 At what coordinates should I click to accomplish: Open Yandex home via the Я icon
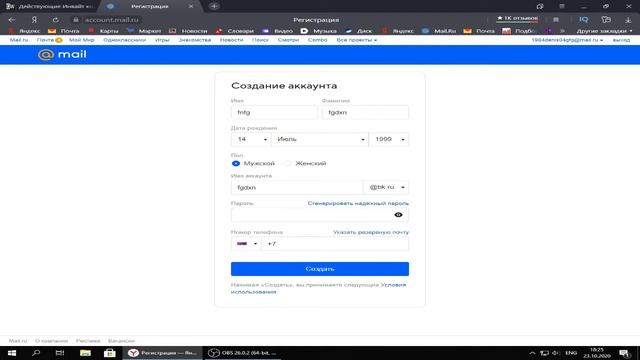[34, 20]
